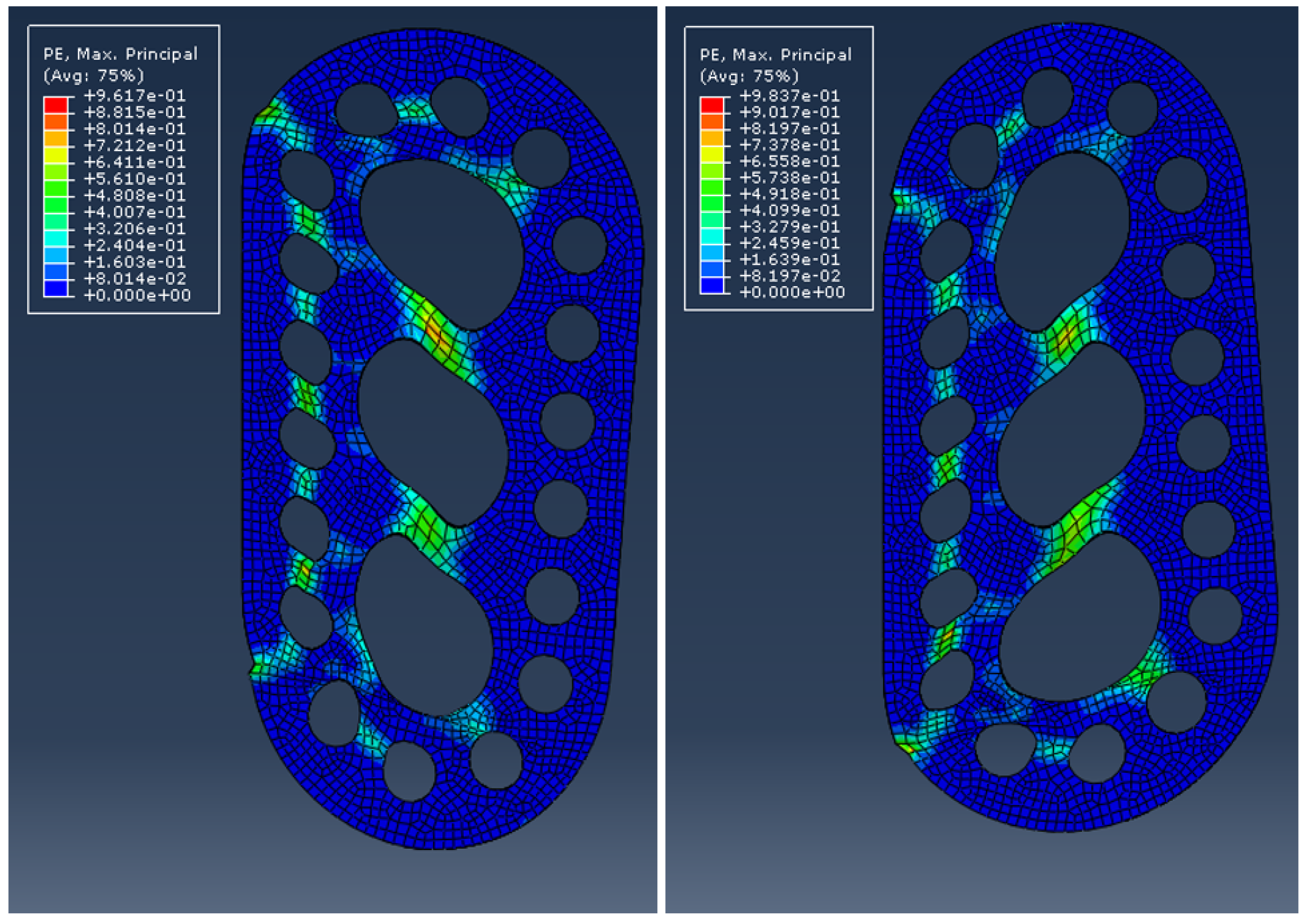Screen dimensions: 1307x924
Task: Click dark blue bottom swatch in right legend
Action: tap(712, 285)
